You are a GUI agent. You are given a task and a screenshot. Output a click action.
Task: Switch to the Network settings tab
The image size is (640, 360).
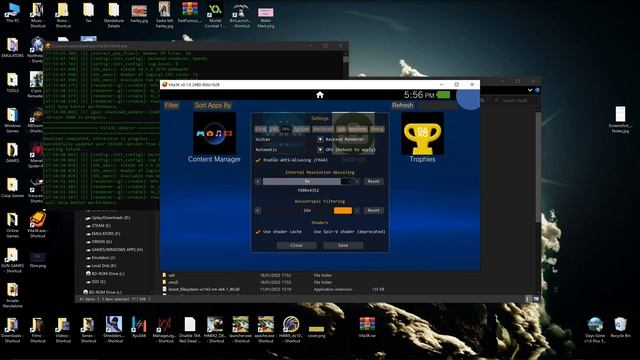358,129
